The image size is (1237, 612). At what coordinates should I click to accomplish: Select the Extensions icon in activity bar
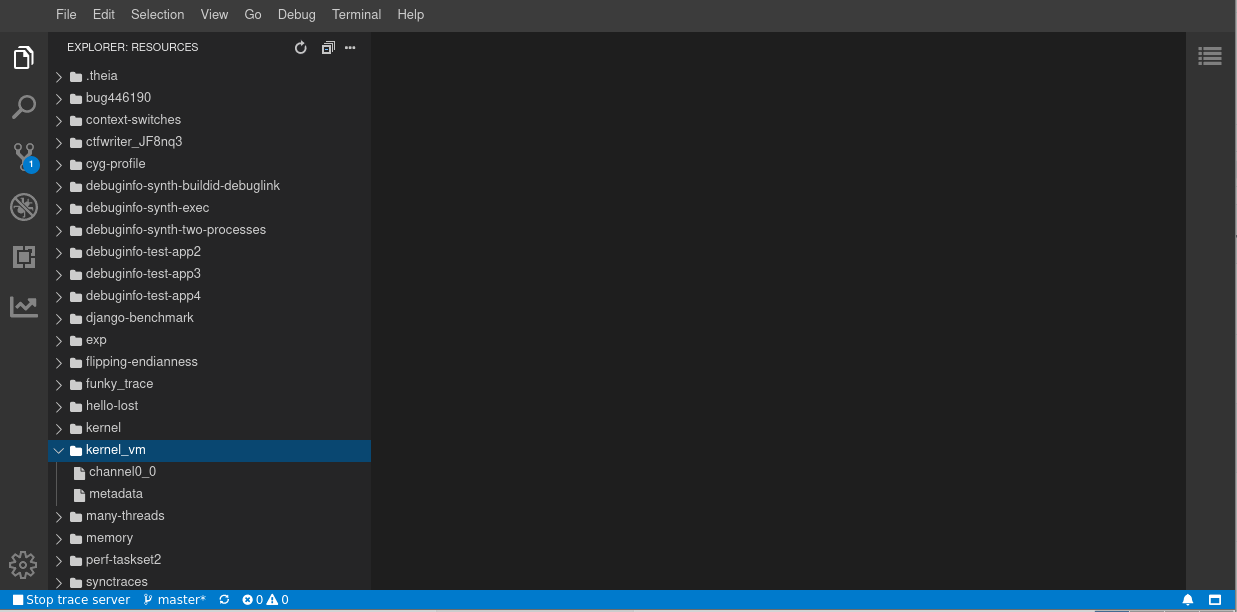tap(23, 257)
